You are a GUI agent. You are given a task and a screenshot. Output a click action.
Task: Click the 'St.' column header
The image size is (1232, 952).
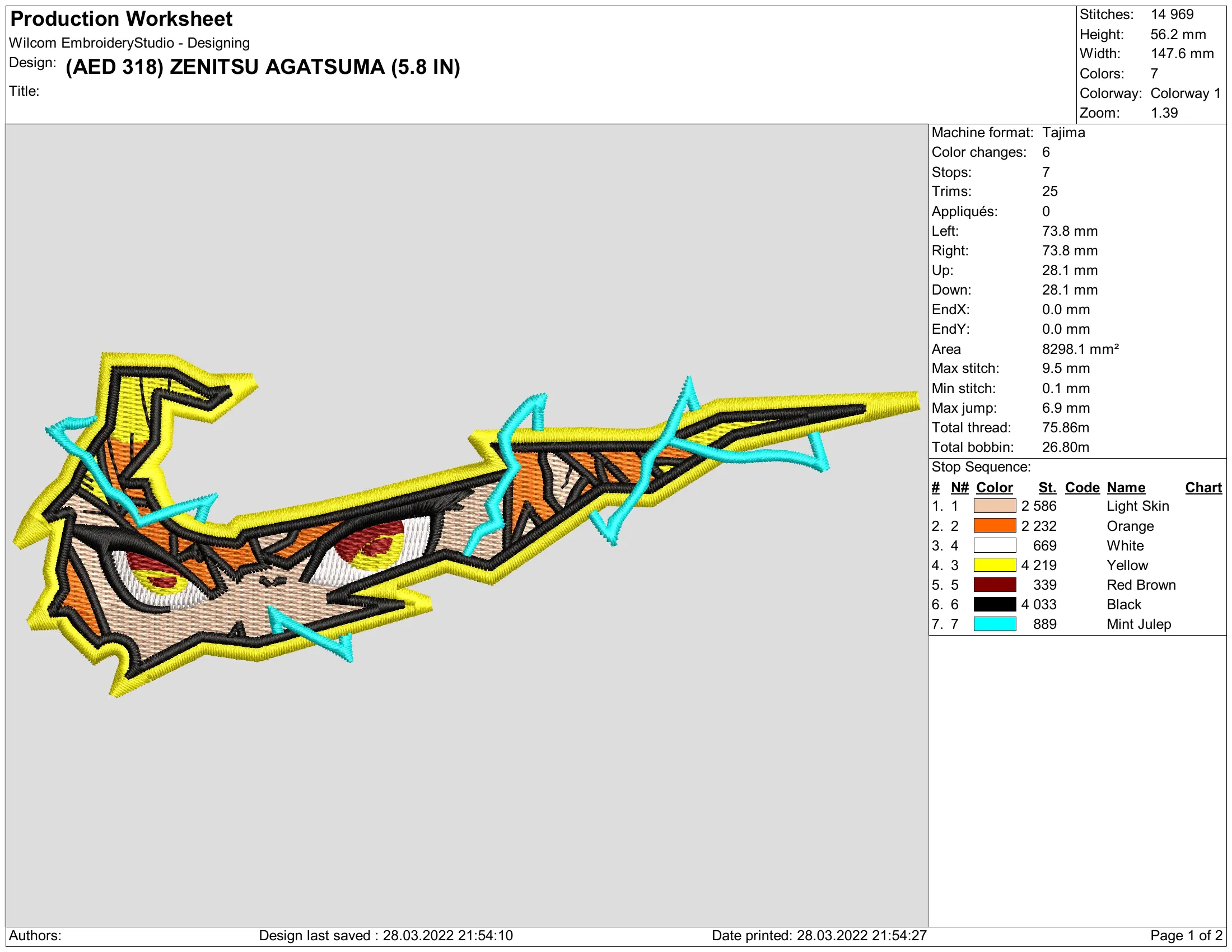click(x=1048, y=487)
